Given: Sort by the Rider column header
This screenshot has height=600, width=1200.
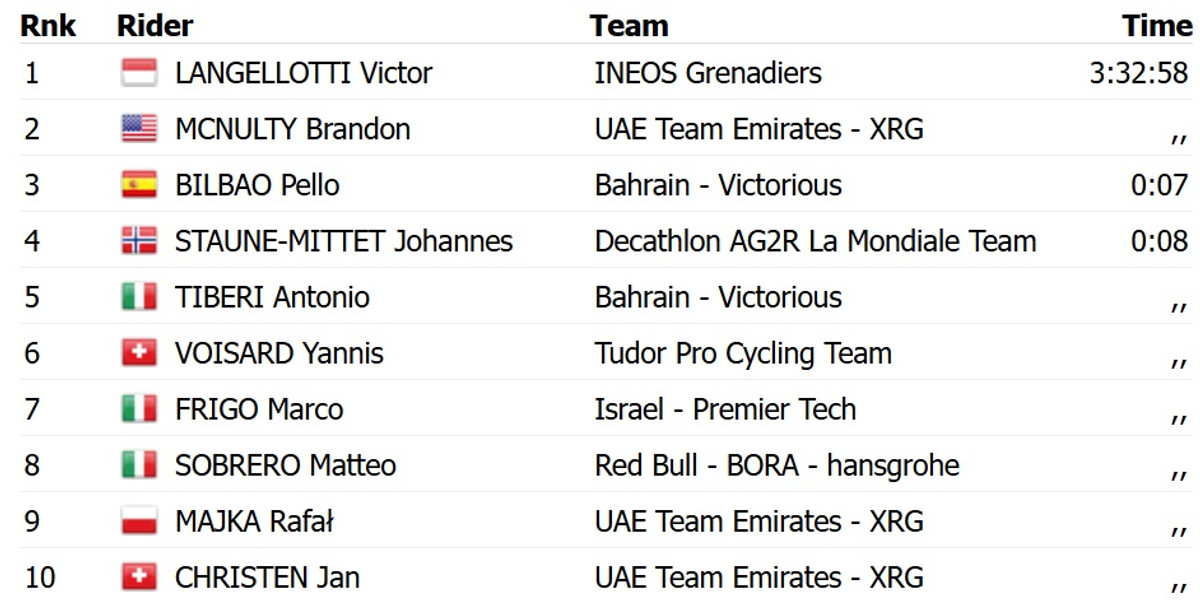Looking at the screenshot, I should 155,25.
